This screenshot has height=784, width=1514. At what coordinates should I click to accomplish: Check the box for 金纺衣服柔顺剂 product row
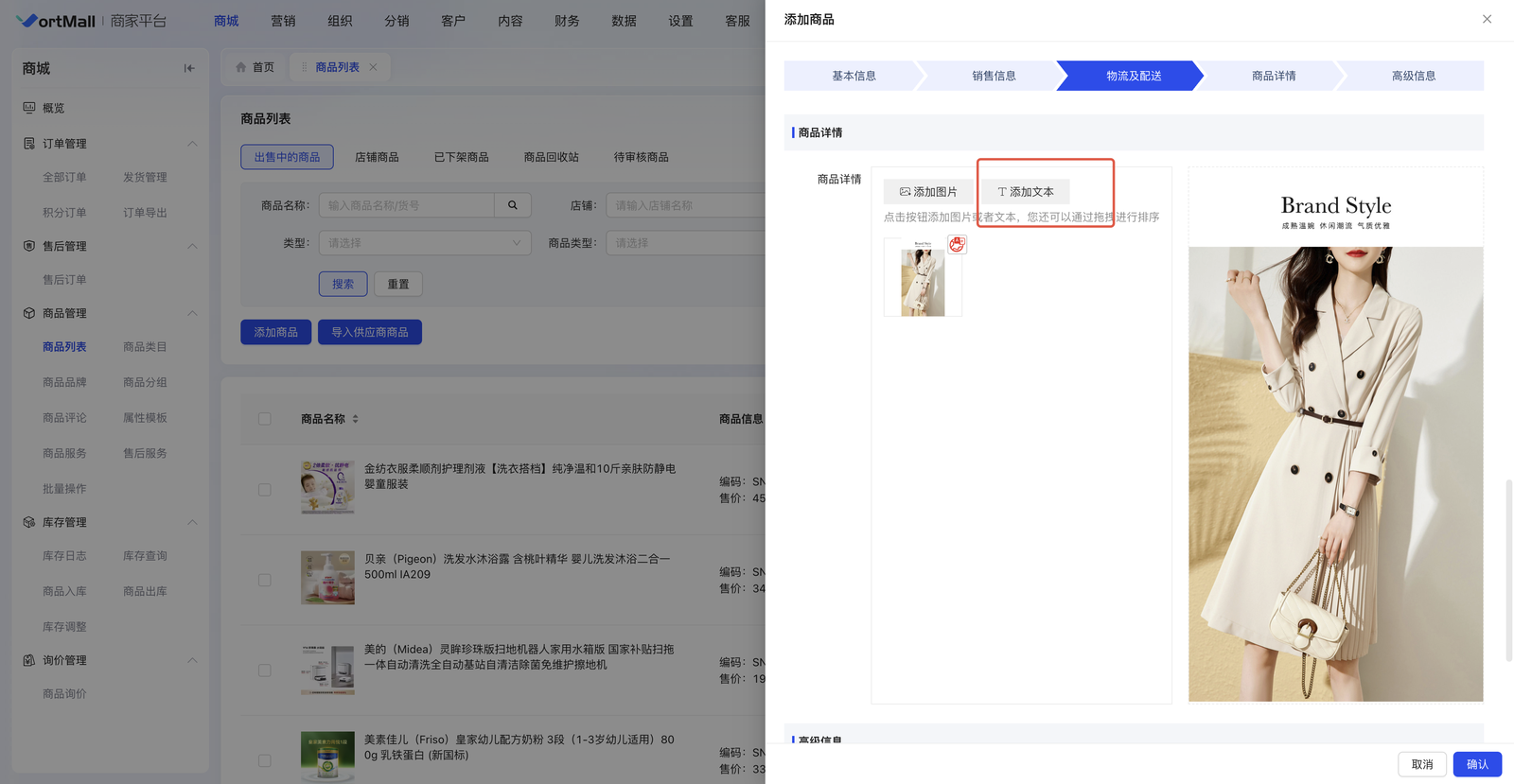[x=265, y=490]
